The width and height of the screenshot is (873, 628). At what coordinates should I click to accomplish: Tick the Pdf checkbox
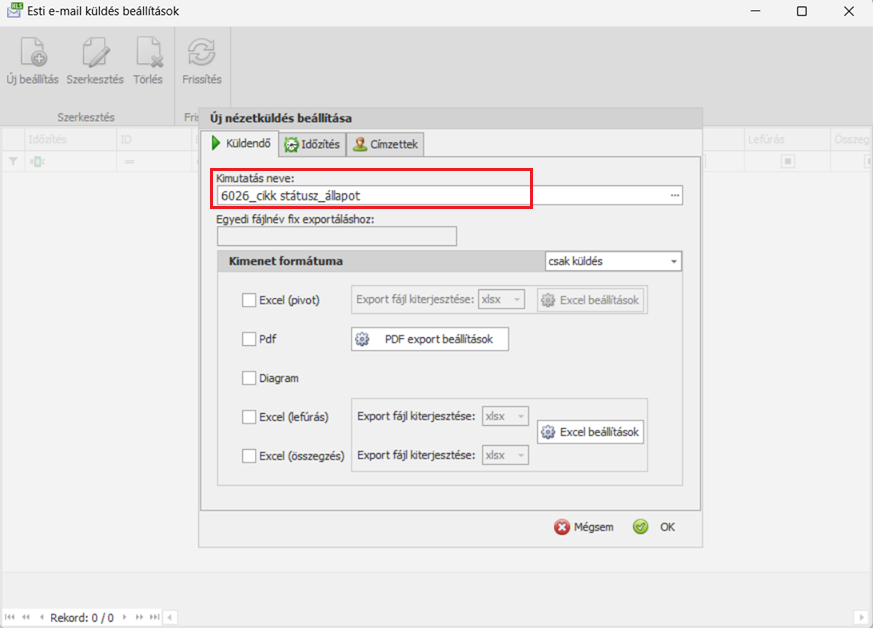(x=249, y=339)
